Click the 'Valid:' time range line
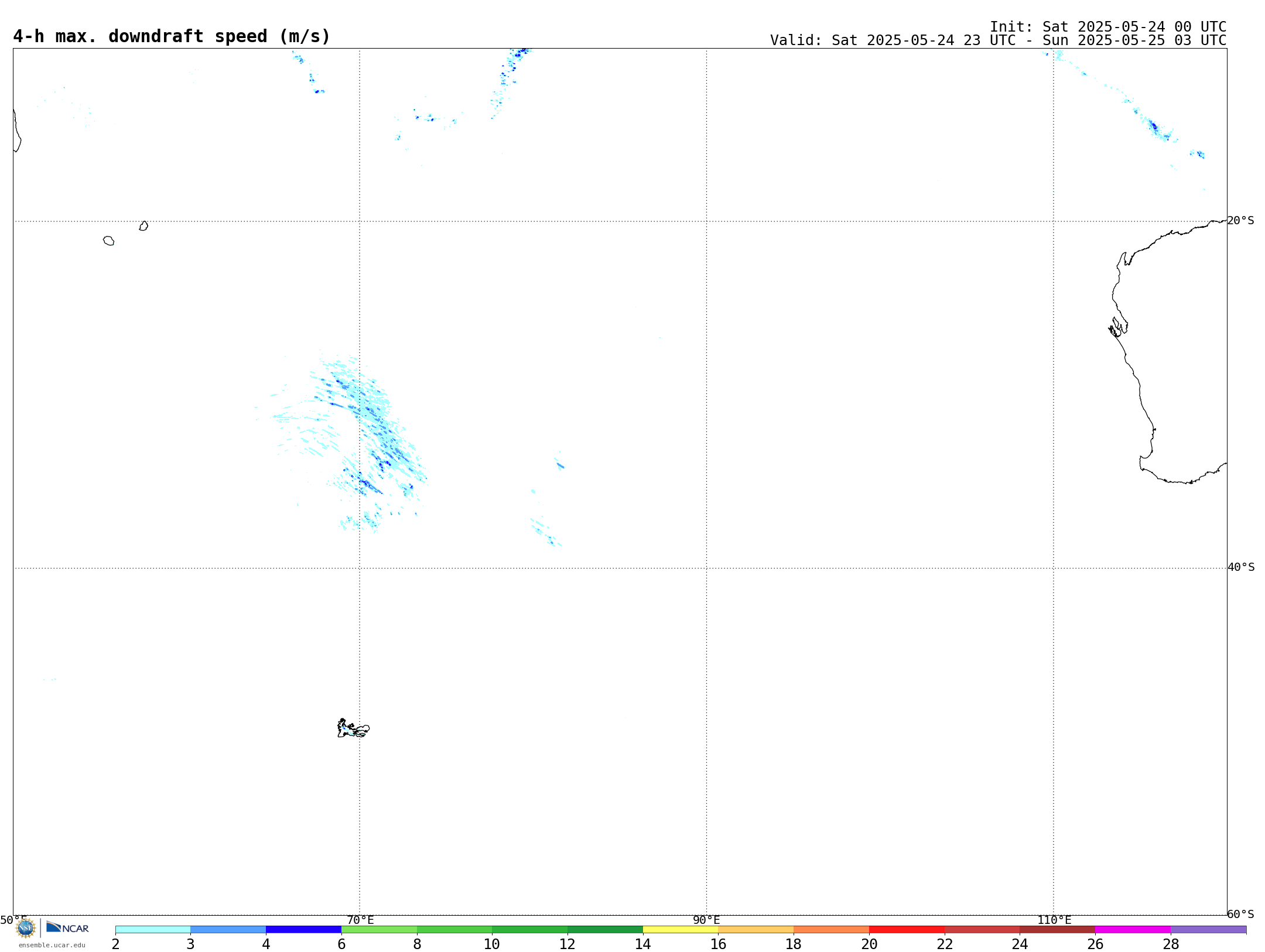Viewport: 1265px width, 952px height. tap(998, 40)
